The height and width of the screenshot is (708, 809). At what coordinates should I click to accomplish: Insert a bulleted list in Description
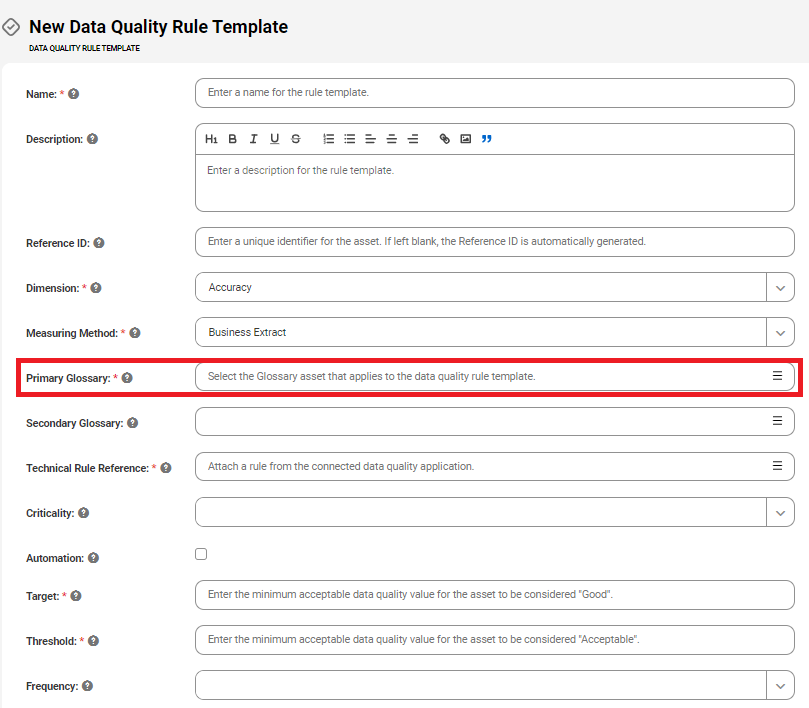(350, 139)
